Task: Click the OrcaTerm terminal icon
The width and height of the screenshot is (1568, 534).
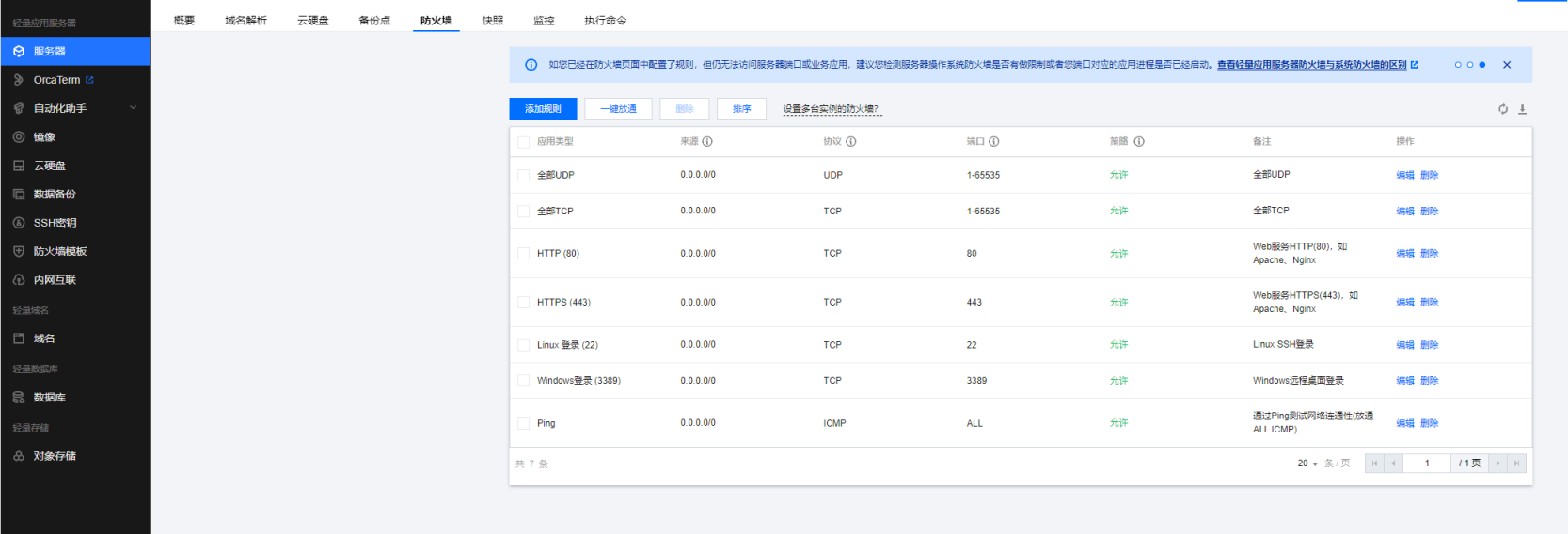Action: 19,80
